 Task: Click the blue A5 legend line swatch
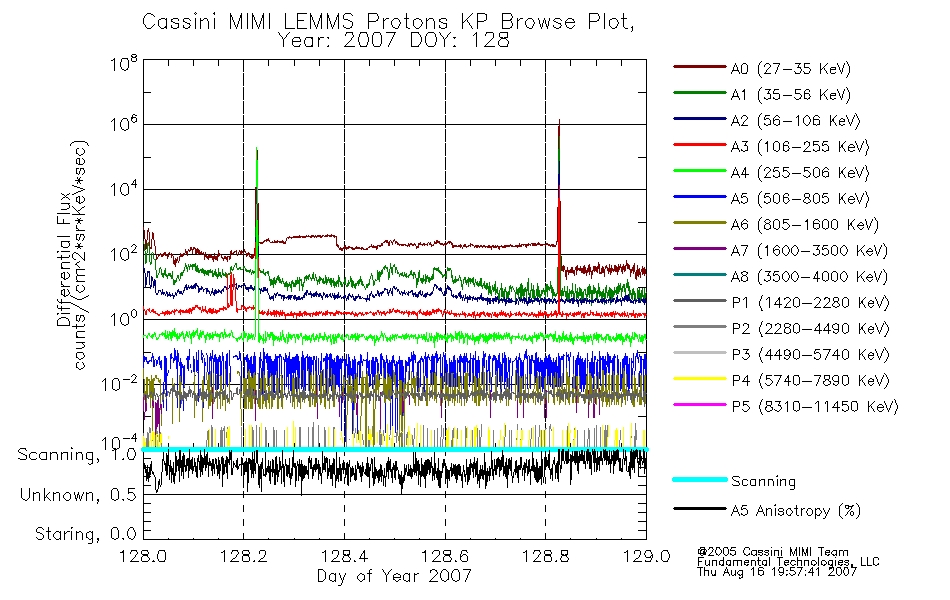699,197
